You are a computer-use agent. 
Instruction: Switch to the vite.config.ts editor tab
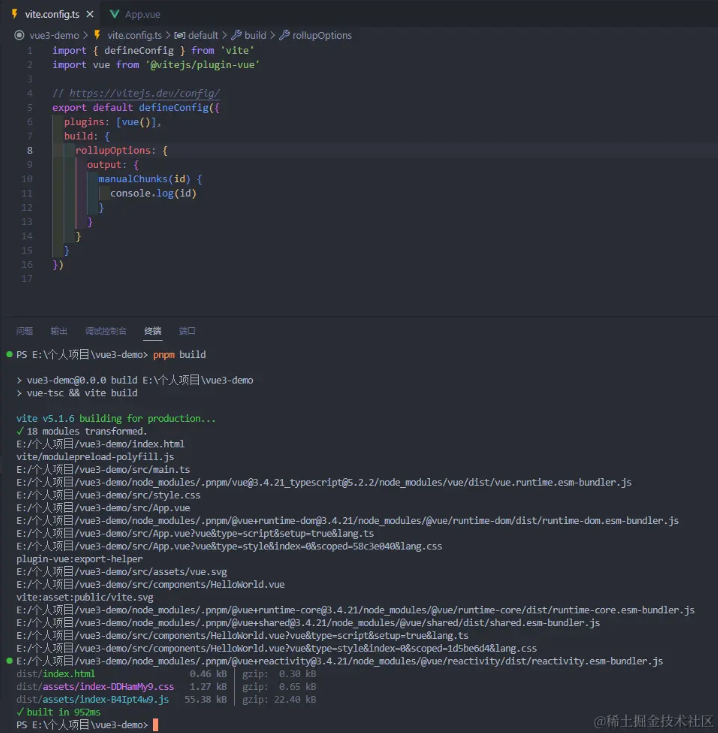tap(52, 14)
